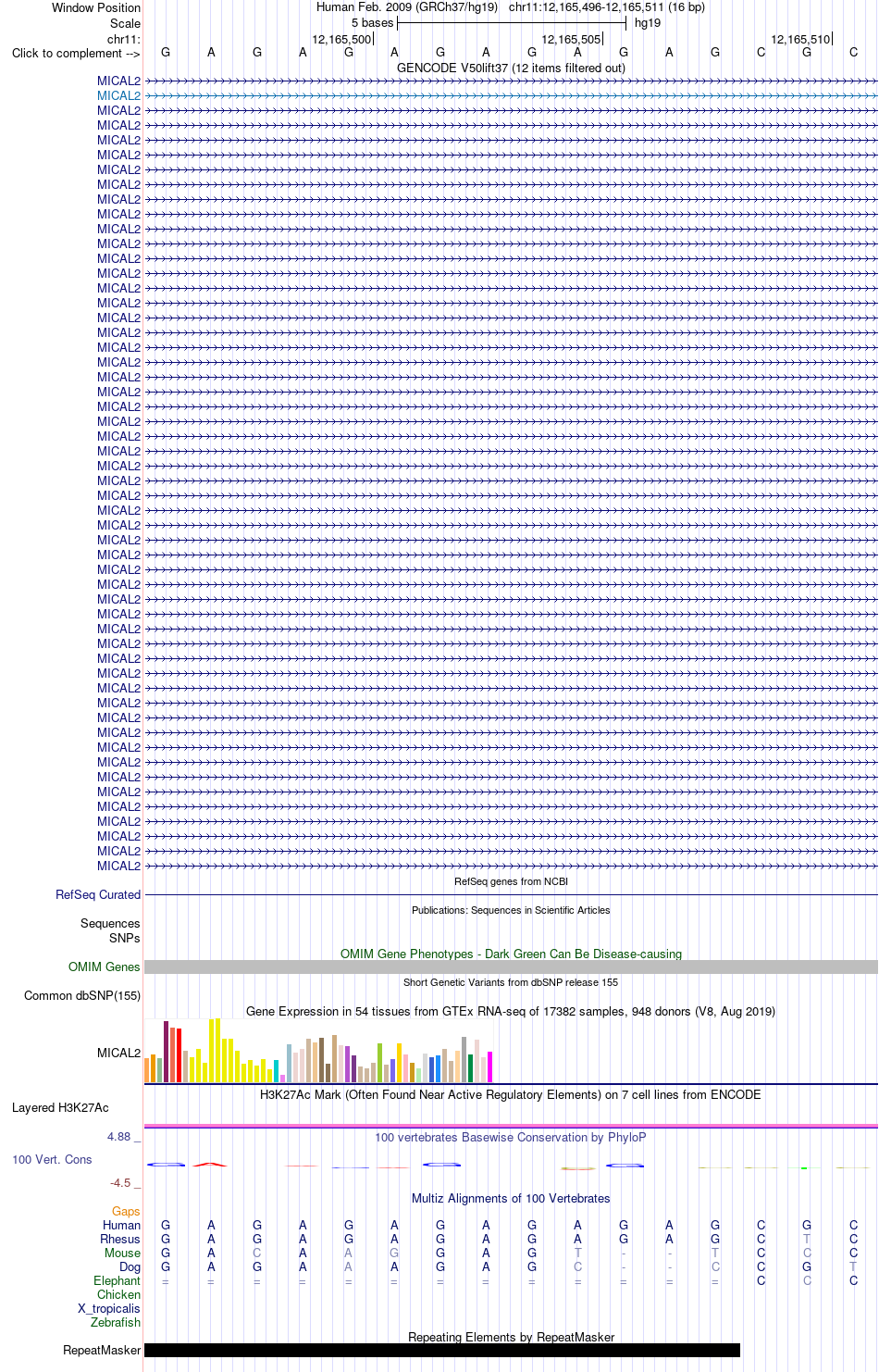The height and width of the screenshot is (1372, 879).
Task: Click the "Dog" alignment row label
Action: [x=130, y=1266]
